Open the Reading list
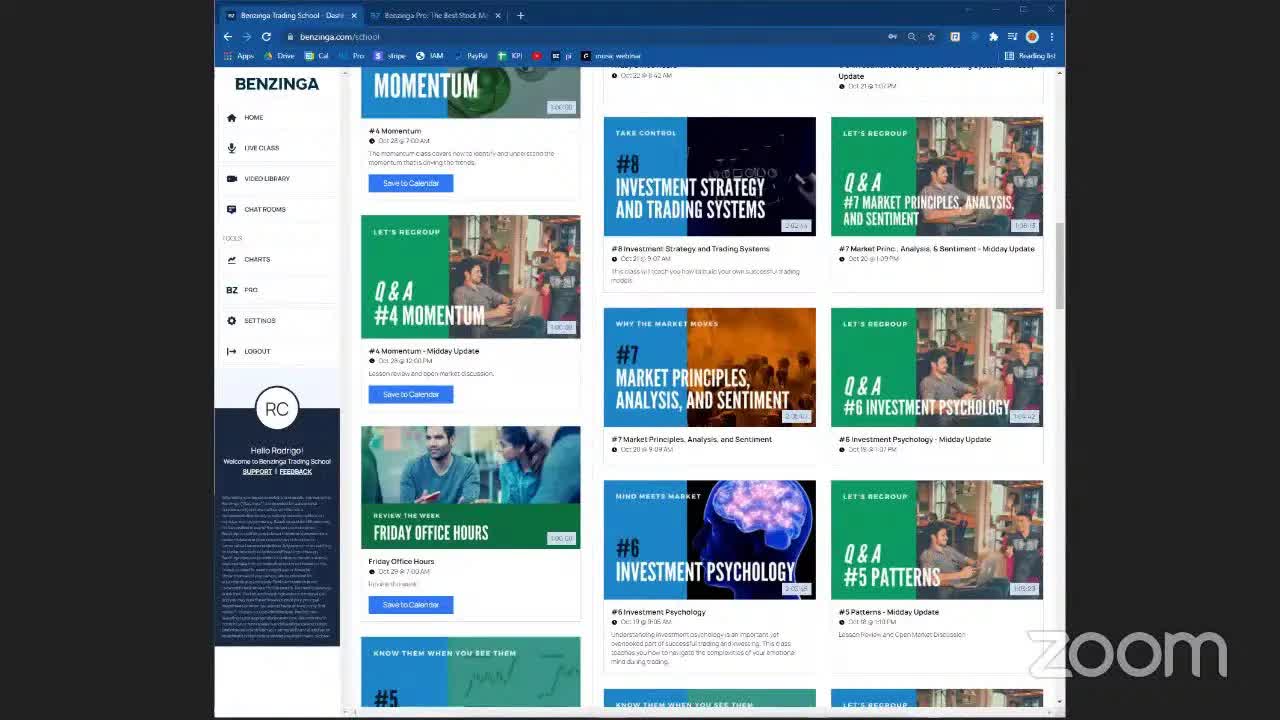This screenshot has height=720, width=1280. pos(1030,56)
